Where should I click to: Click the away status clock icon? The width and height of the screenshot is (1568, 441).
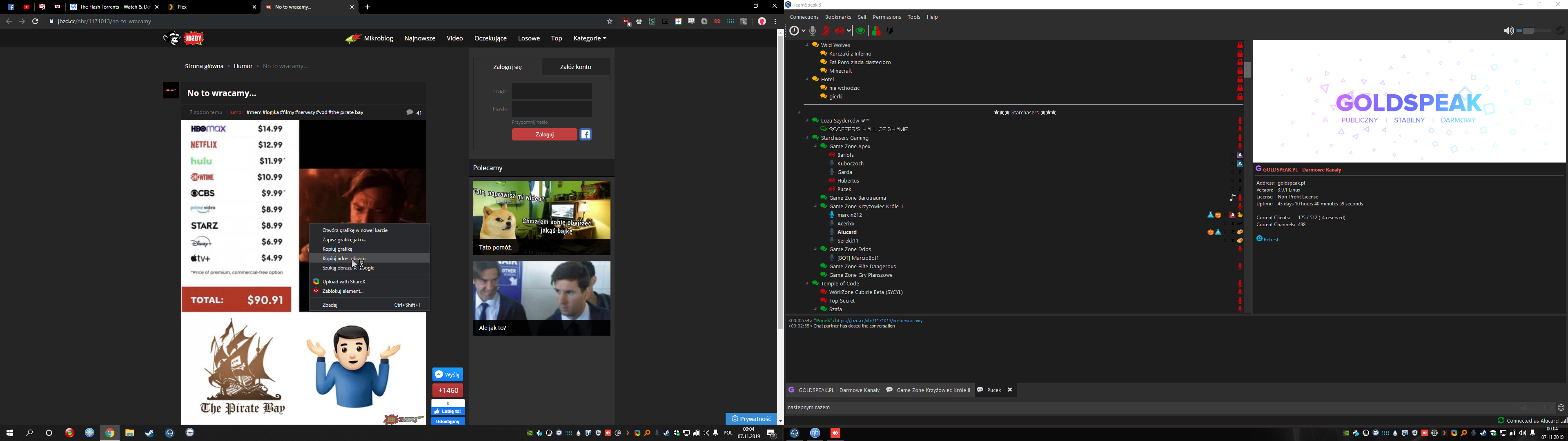click(x=794, y=31)
